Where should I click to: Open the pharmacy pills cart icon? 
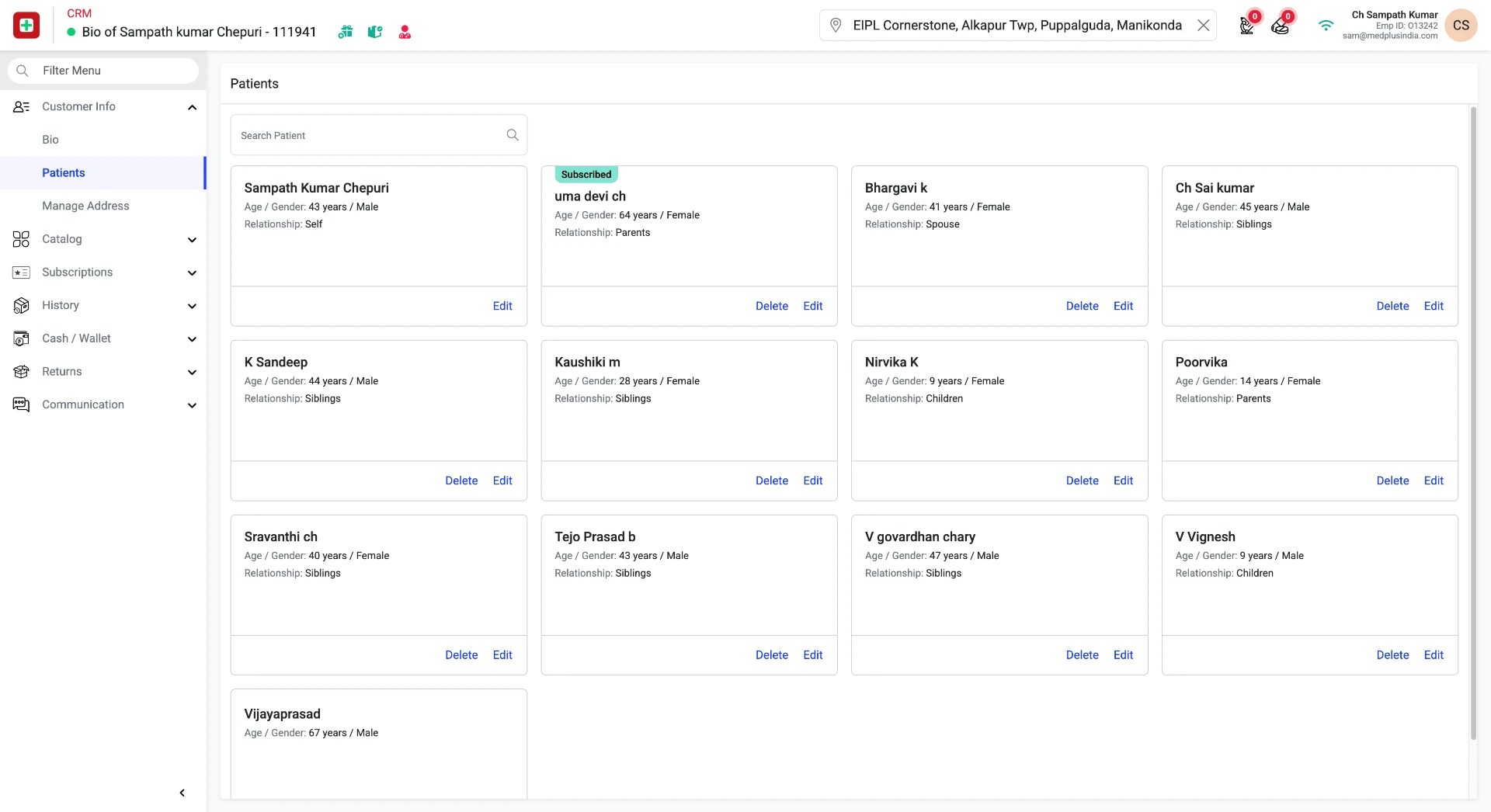tap(1281, 26)
